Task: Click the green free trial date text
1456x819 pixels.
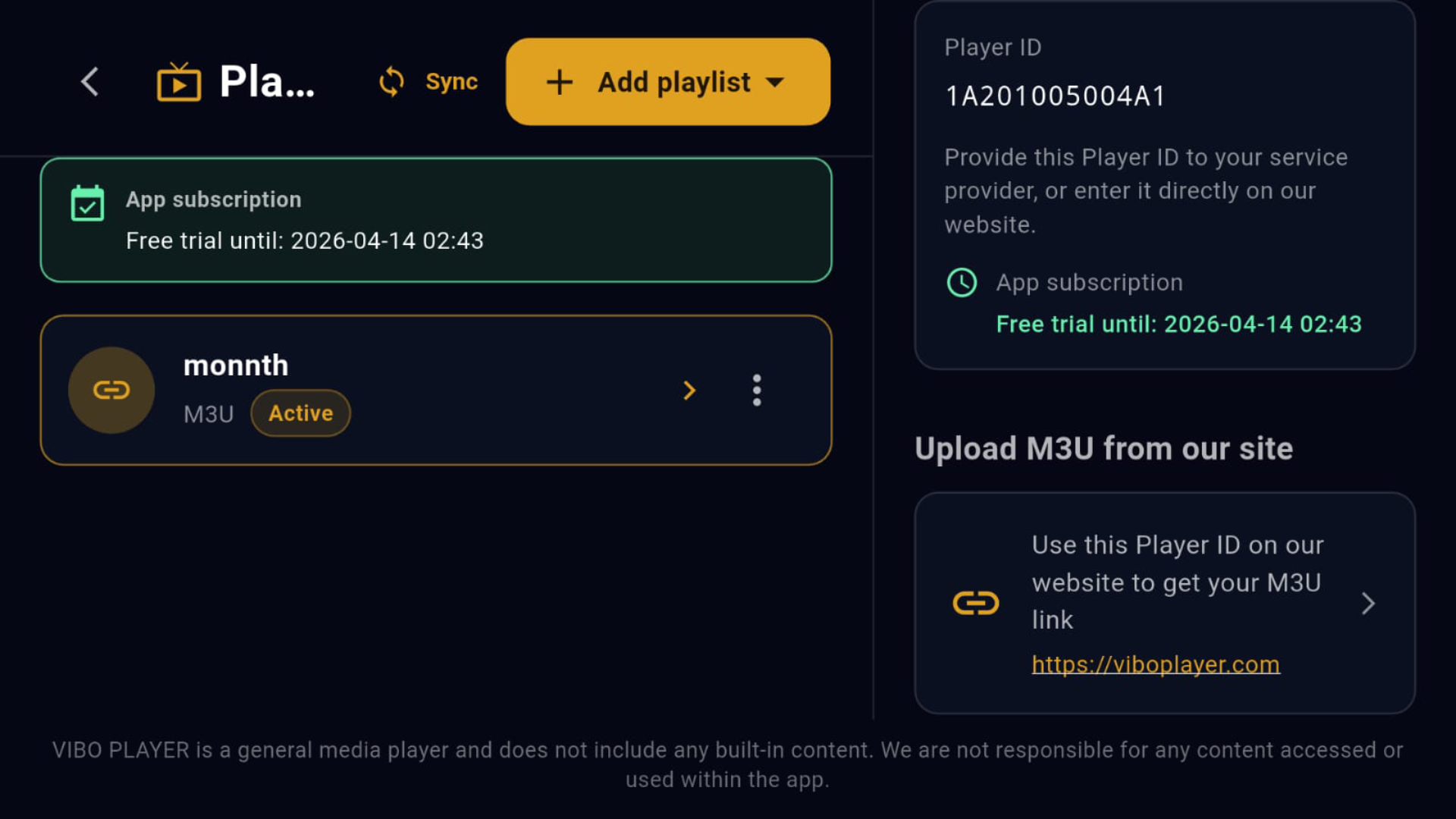Action: click(1178, 325)
